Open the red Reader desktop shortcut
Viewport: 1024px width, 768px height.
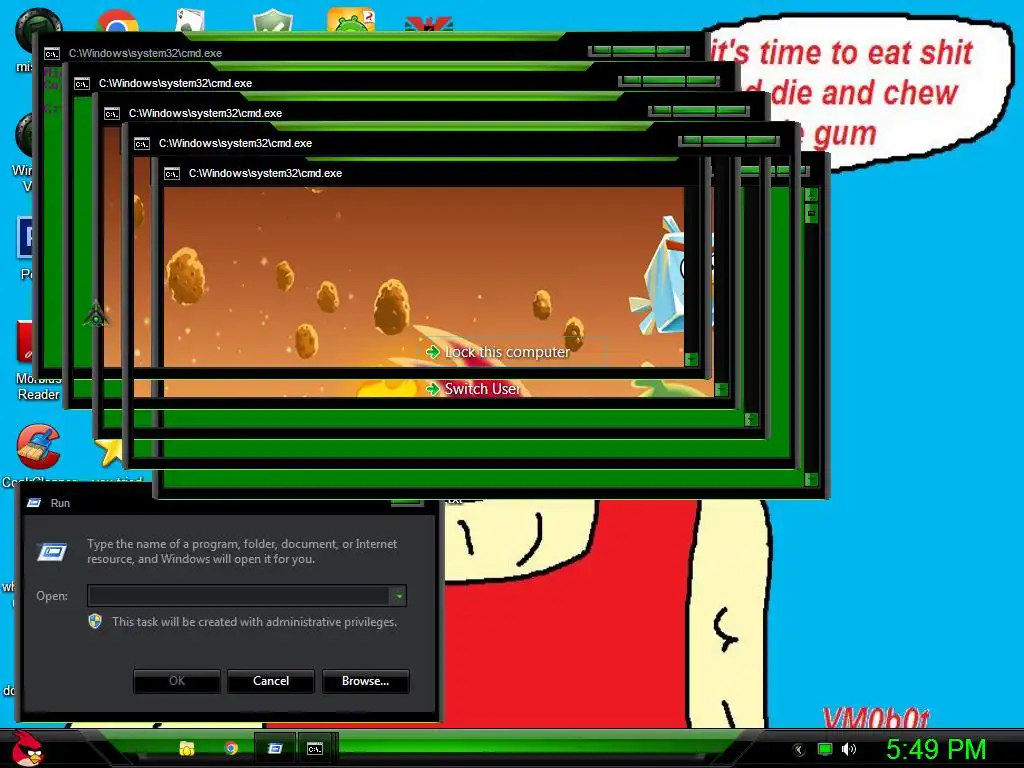pyautogui.click(x=25, y=341)
